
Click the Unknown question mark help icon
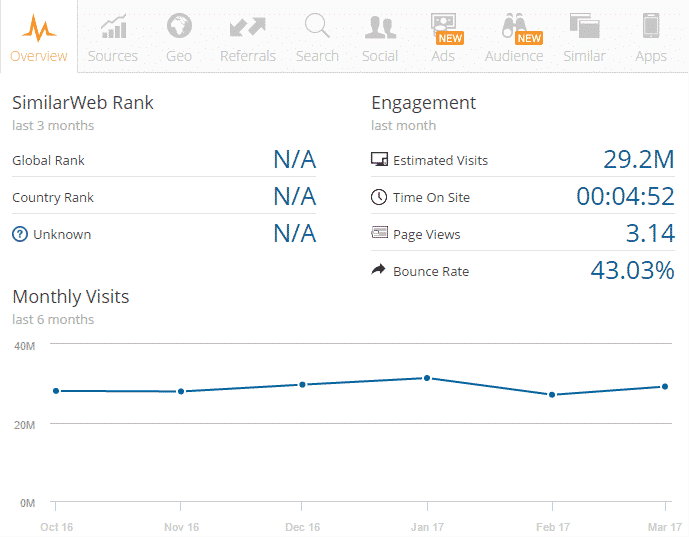point(19,234)
